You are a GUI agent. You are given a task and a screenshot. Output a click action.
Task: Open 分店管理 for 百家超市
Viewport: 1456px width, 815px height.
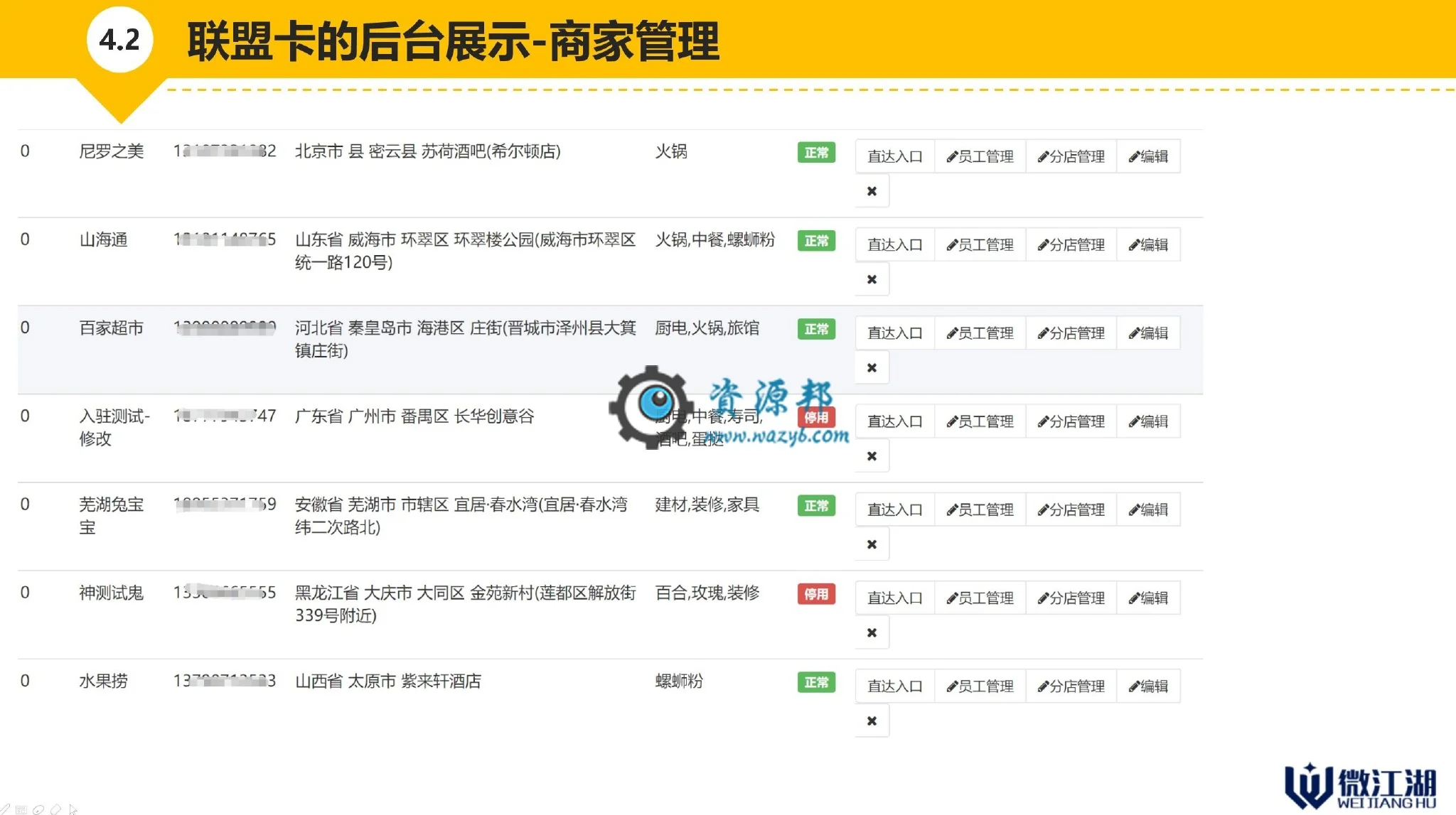[1071, 333]
